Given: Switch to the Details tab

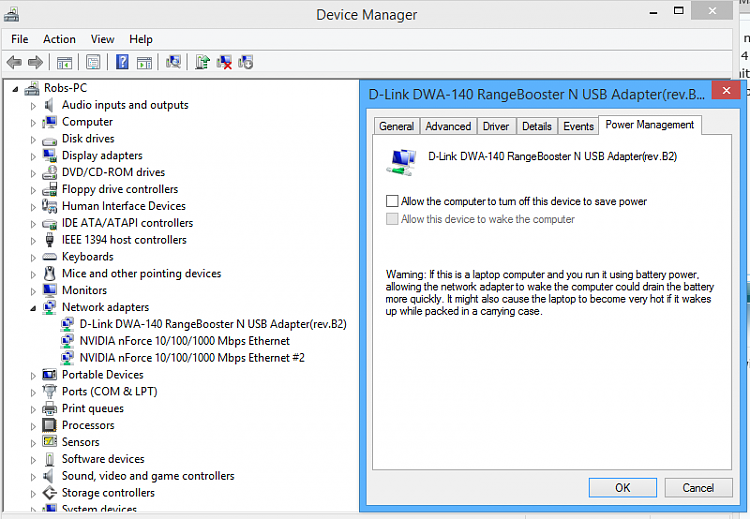Looking at the screenshot, I should point(537,126).
